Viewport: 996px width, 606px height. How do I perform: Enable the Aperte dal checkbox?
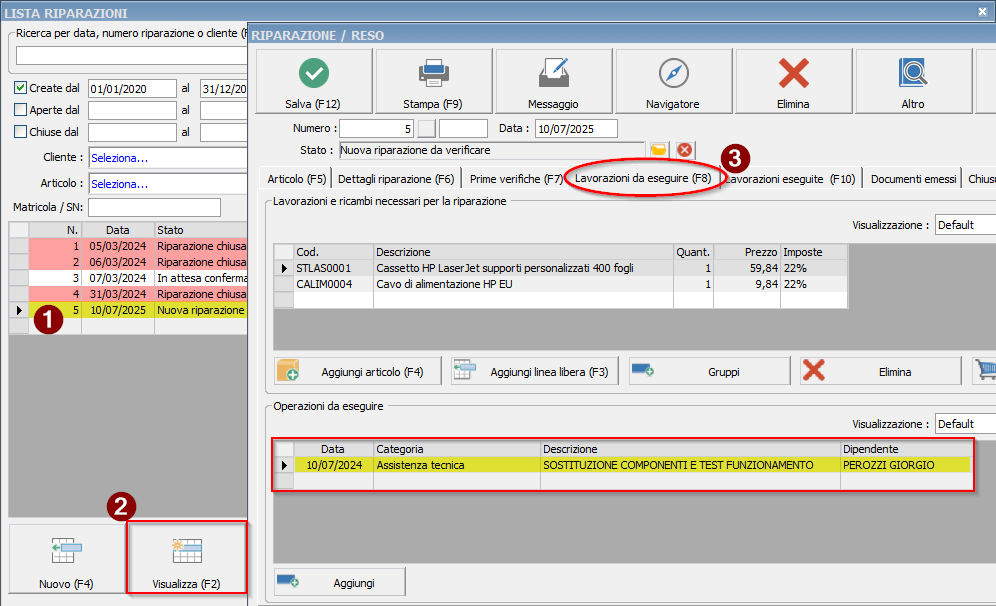[x=21, y=110]
